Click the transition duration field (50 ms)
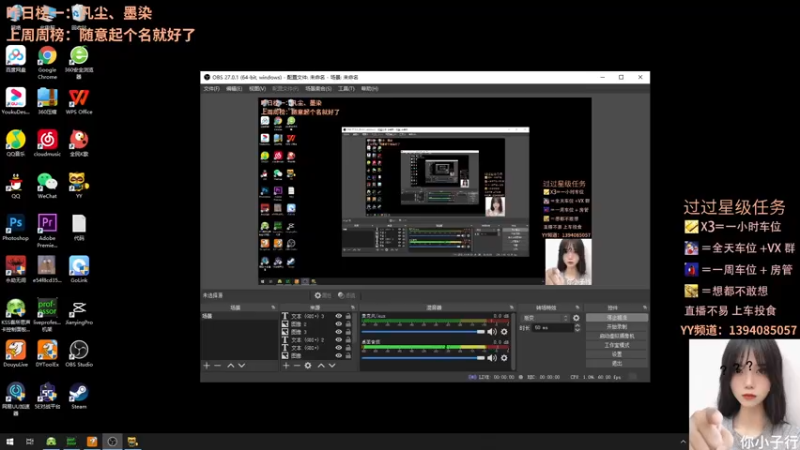This screenshot has height=450, width=800. pos(552,328)
